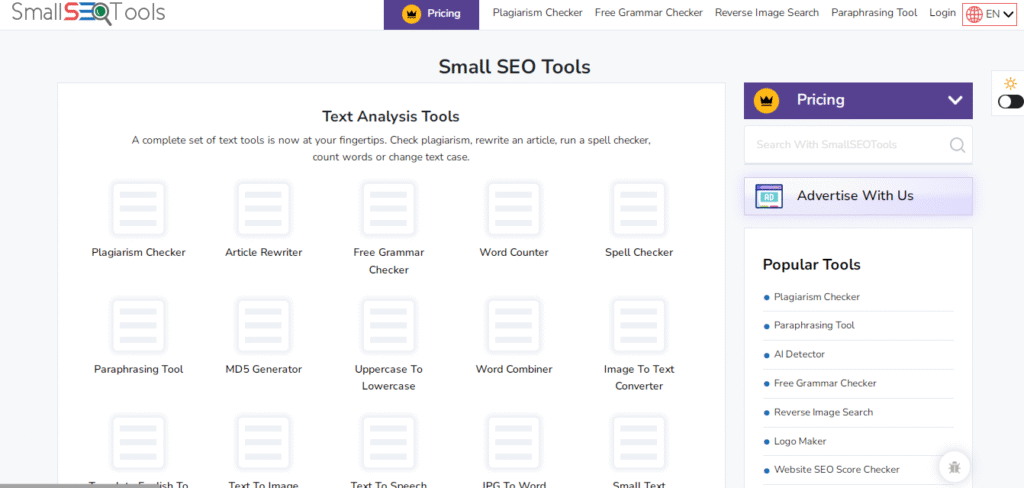Click the SmallSEOTools logo
1024x488 pixels.
coord(88,12)
